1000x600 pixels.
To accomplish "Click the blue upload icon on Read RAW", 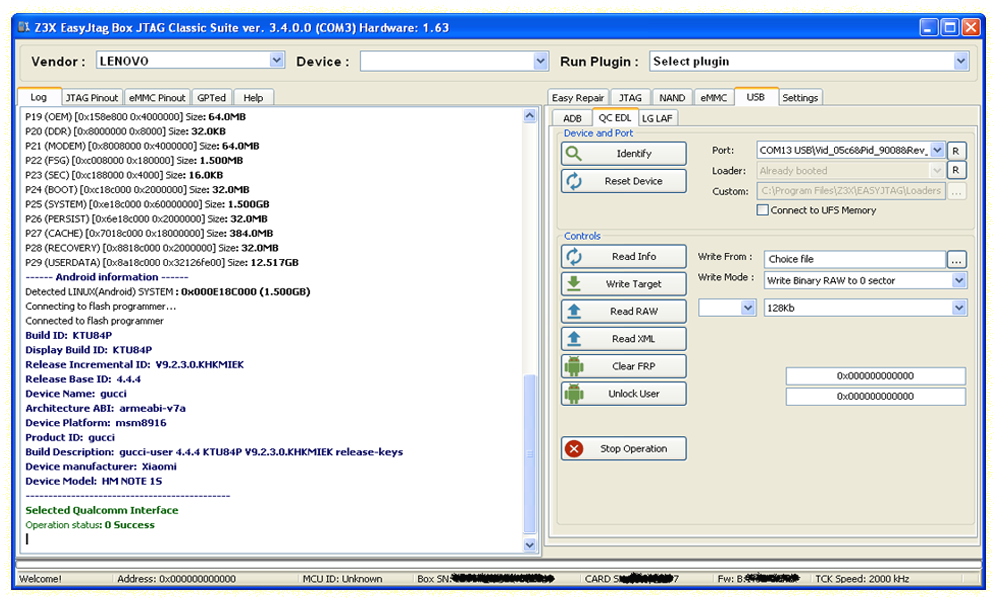I will click(574, 311).
